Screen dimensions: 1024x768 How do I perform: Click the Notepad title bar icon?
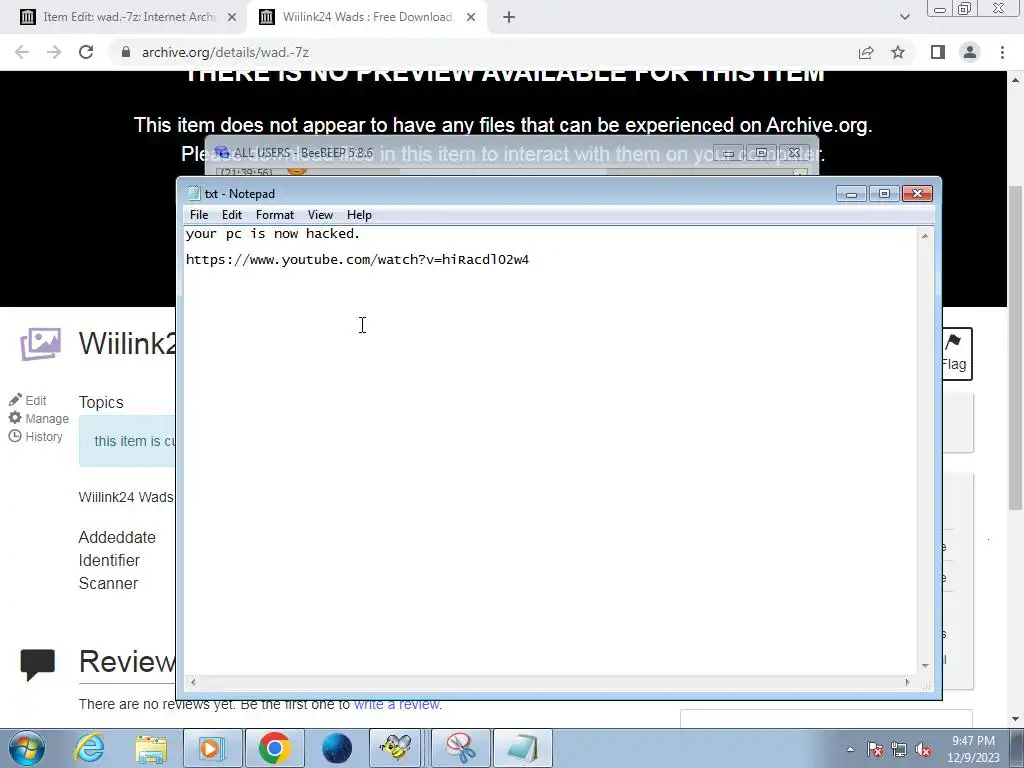coord(194,193)
